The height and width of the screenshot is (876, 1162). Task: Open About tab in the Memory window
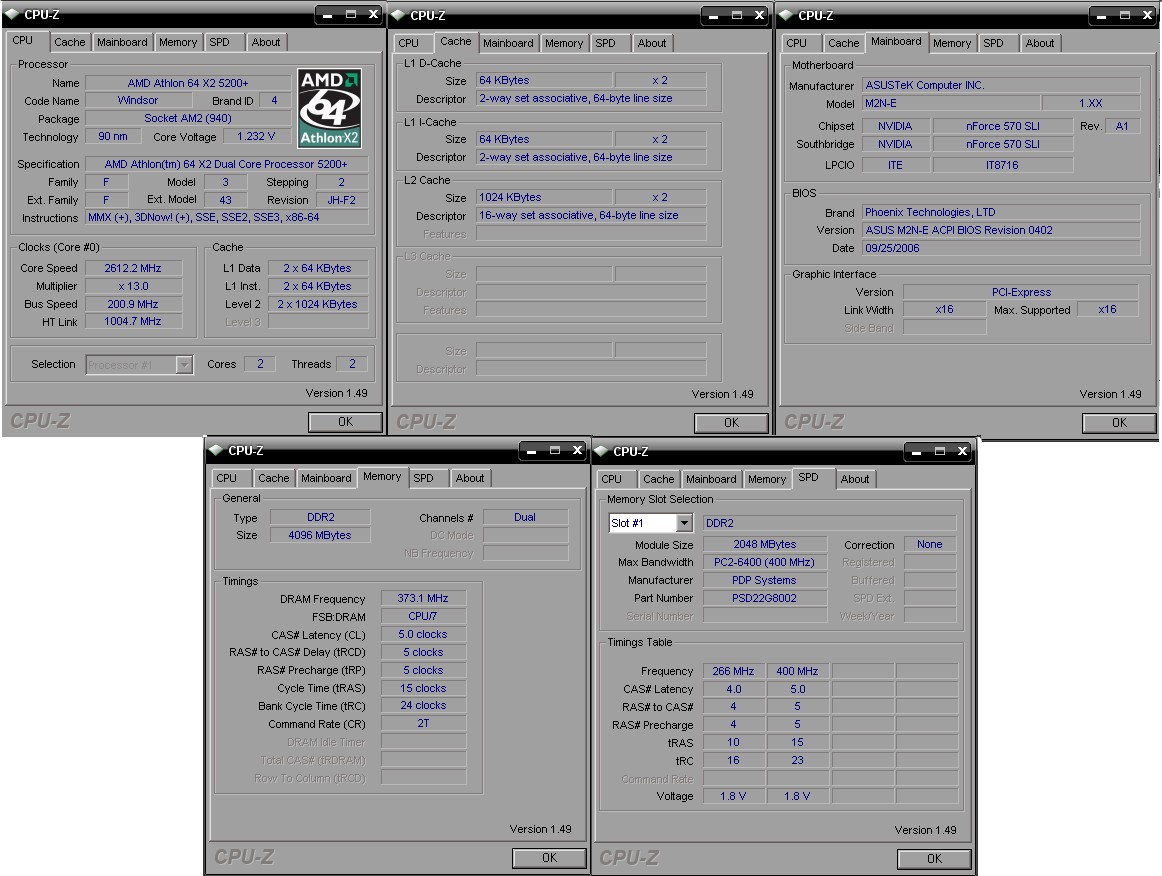pos(470,478)
